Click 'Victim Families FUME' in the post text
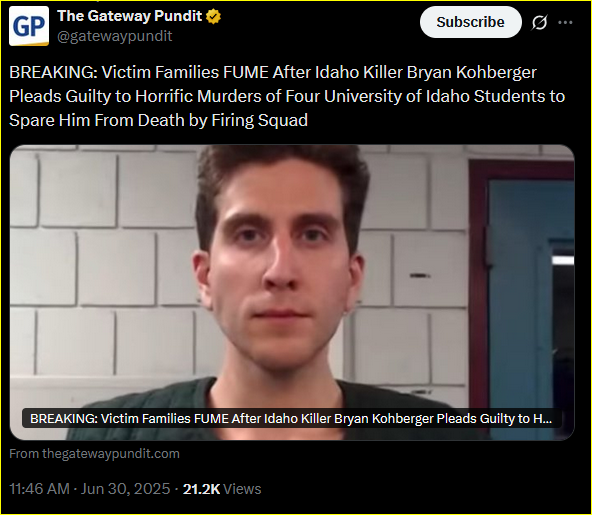 click(x=186, y=72)
